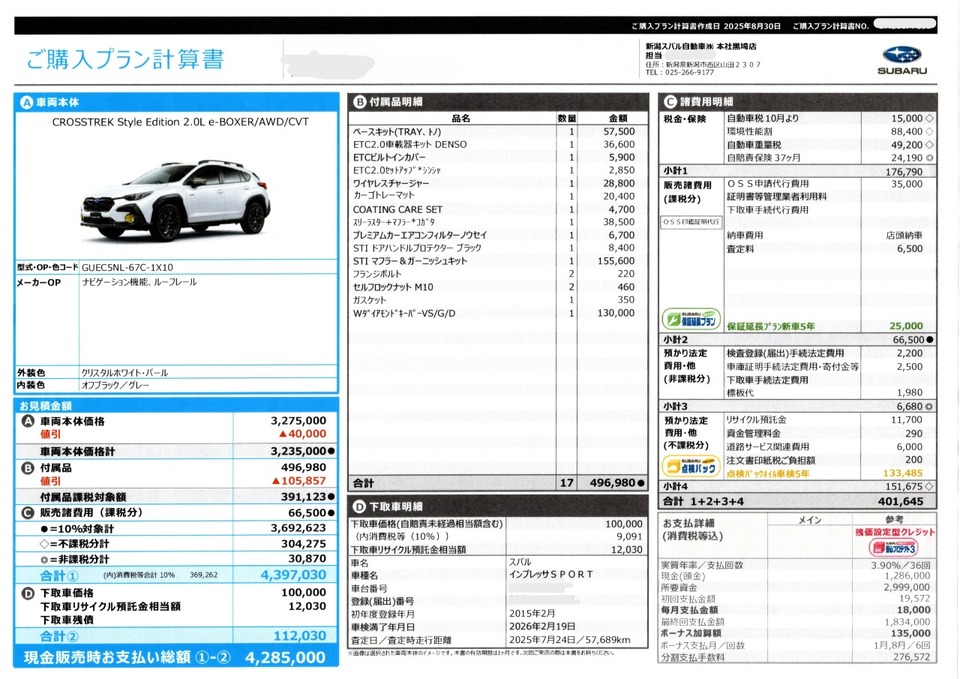Click the ベースキット(TRAY,トノ) row
Viewport: 960px width, 679px height.
click(x=497, y=132)
